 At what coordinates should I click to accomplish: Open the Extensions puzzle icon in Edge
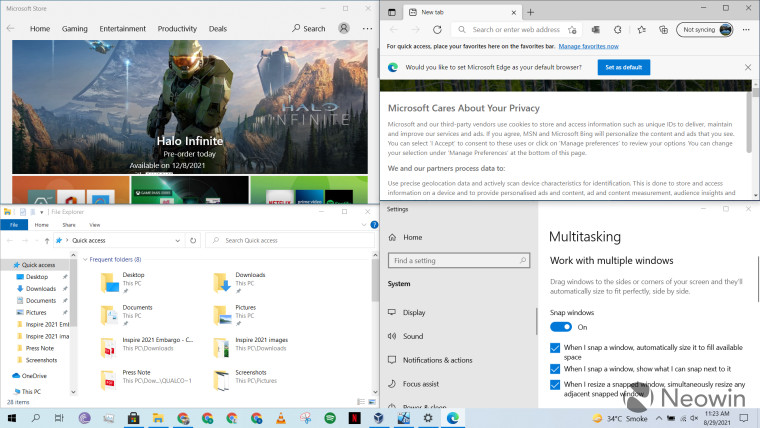coord(618,30)
